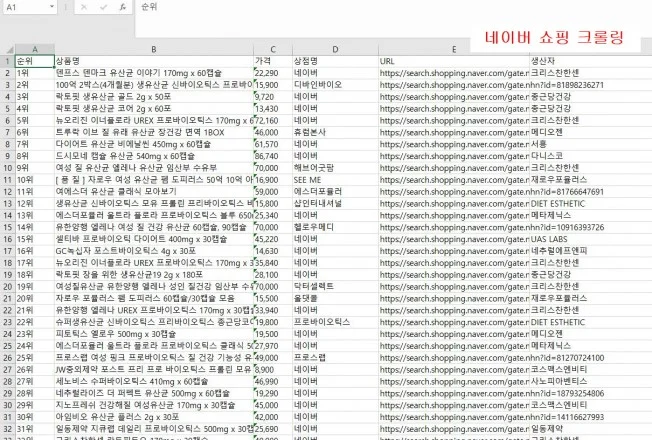Select the store cell 프로스랩
Screen dimensions: 652x440
(x=335, y=358)
